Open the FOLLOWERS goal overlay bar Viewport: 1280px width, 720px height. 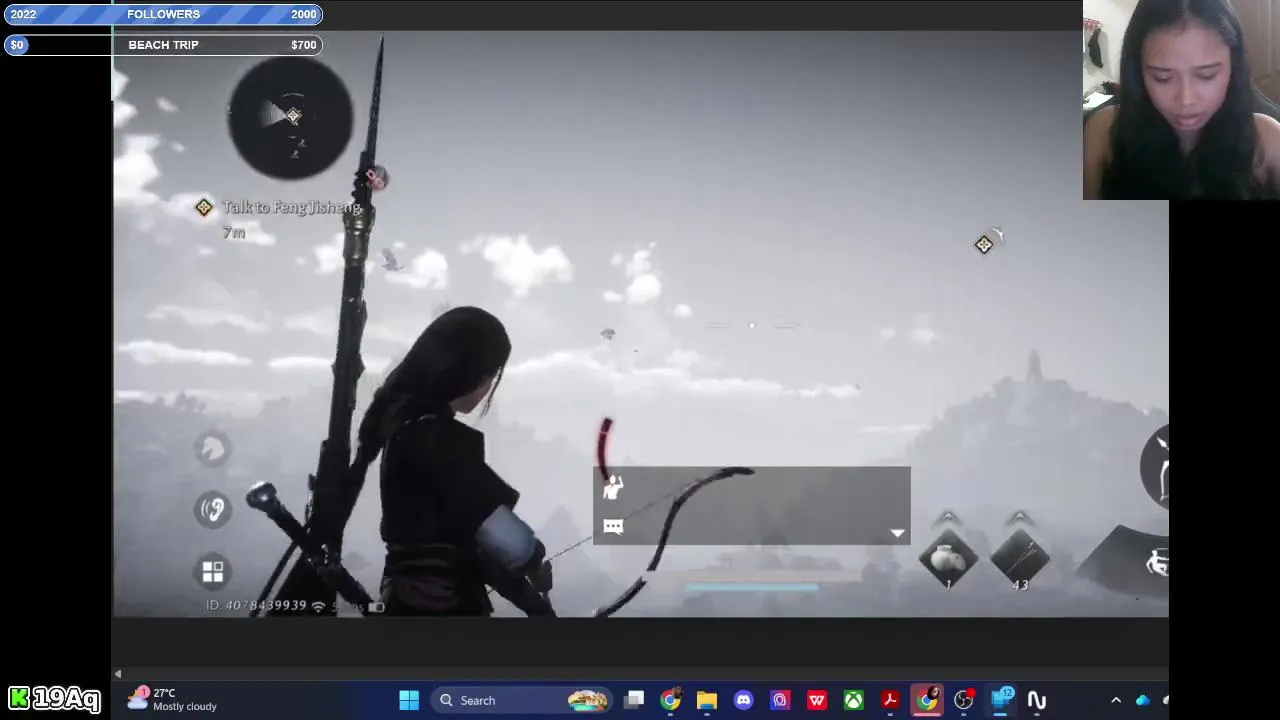click(x=163, y=14)
